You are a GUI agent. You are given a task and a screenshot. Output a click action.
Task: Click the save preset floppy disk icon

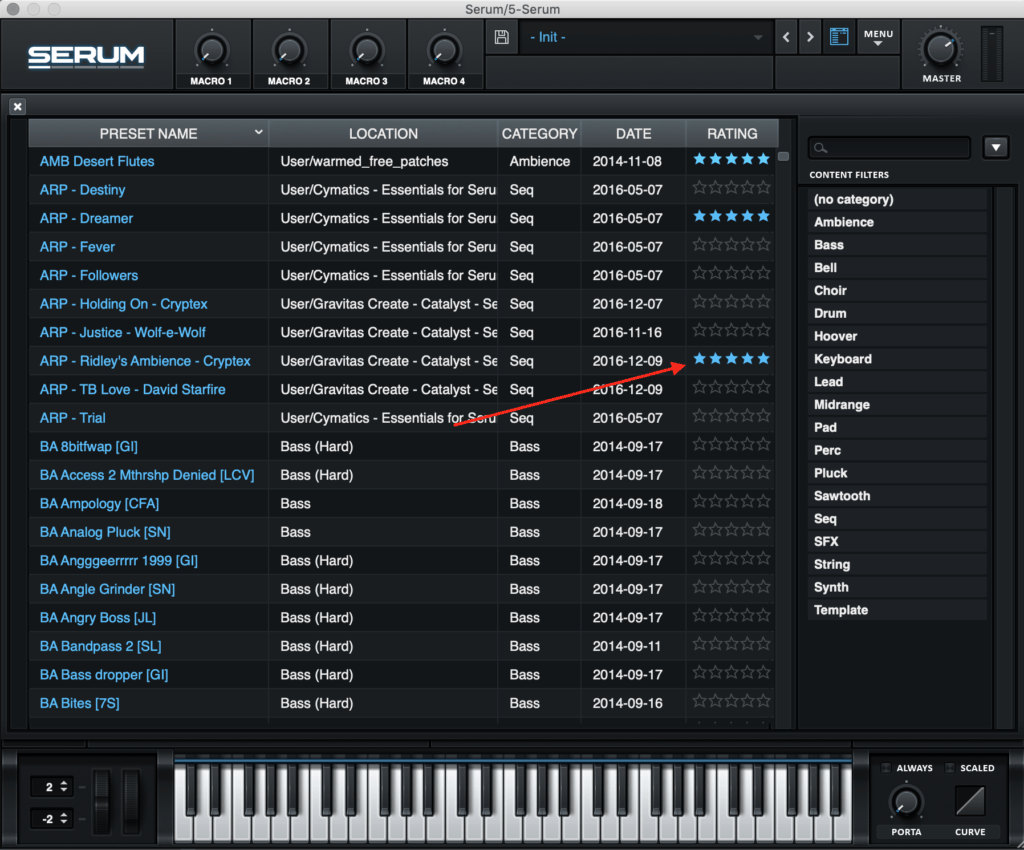pyautogui.click(x=501, y=37)
